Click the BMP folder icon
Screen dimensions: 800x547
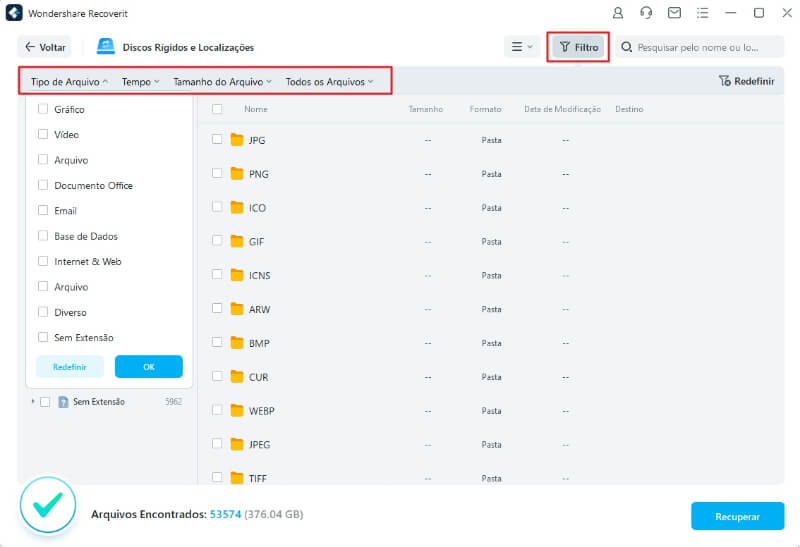tap(237, 343)
